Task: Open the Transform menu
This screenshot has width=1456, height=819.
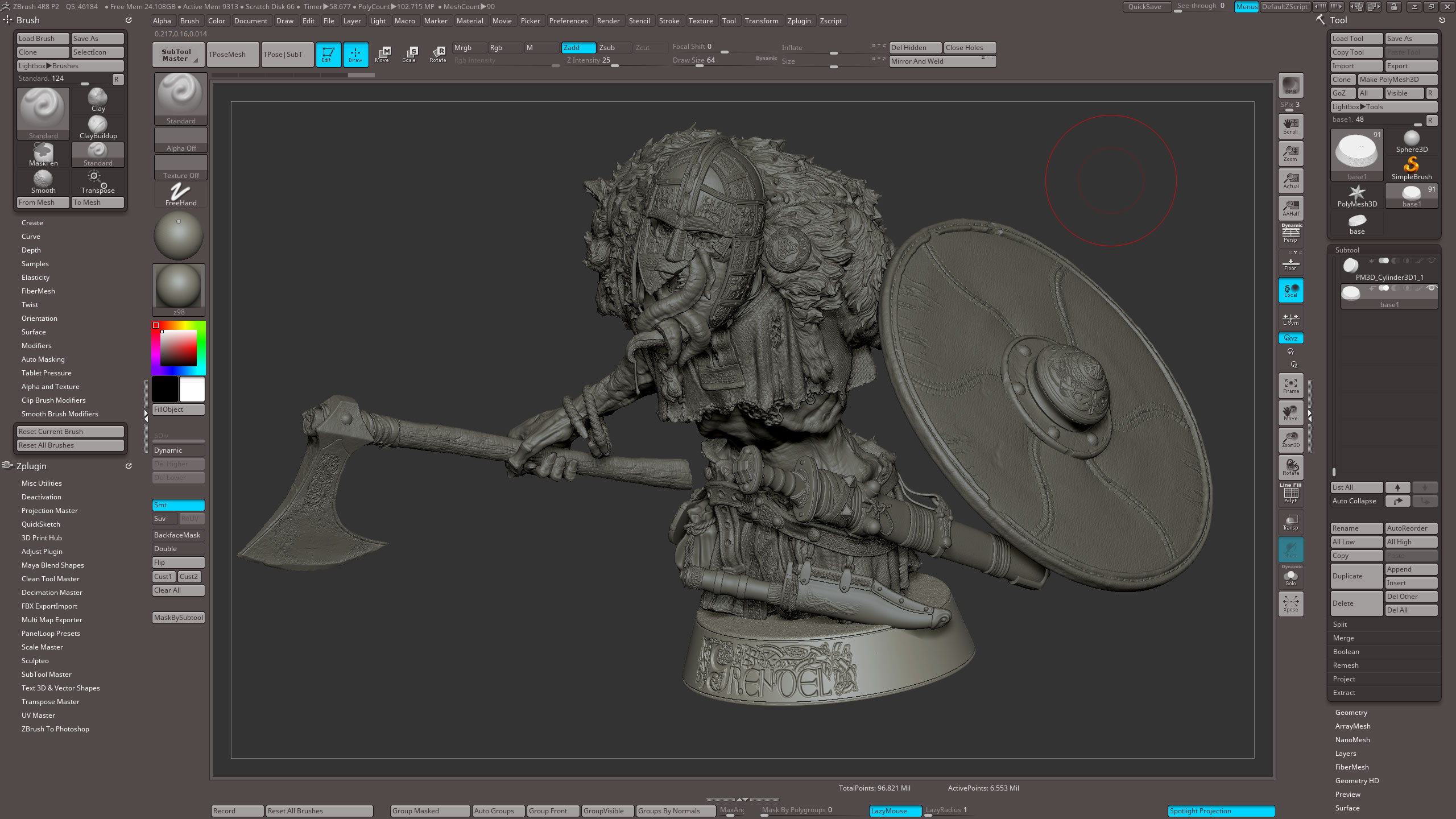Action: (761, 21)
